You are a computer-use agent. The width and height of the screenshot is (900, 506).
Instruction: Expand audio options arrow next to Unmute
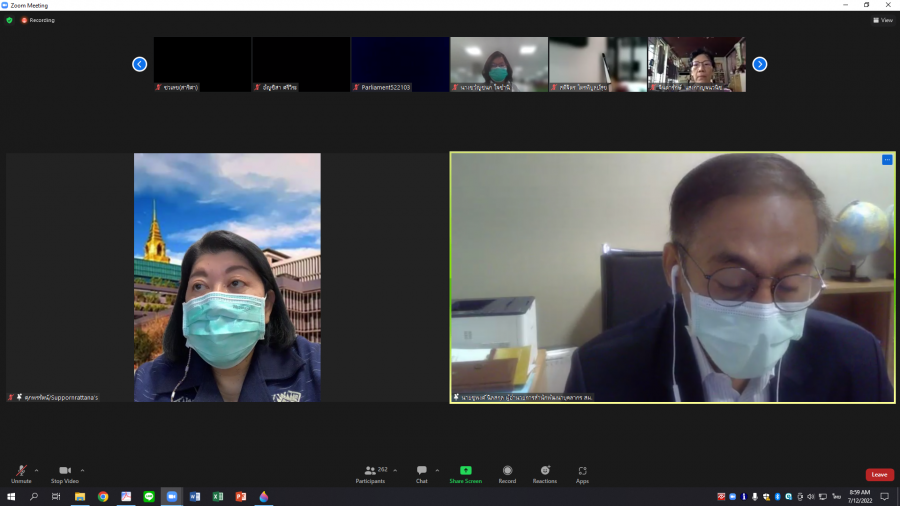pyautogui.click(x=37, y=469)
